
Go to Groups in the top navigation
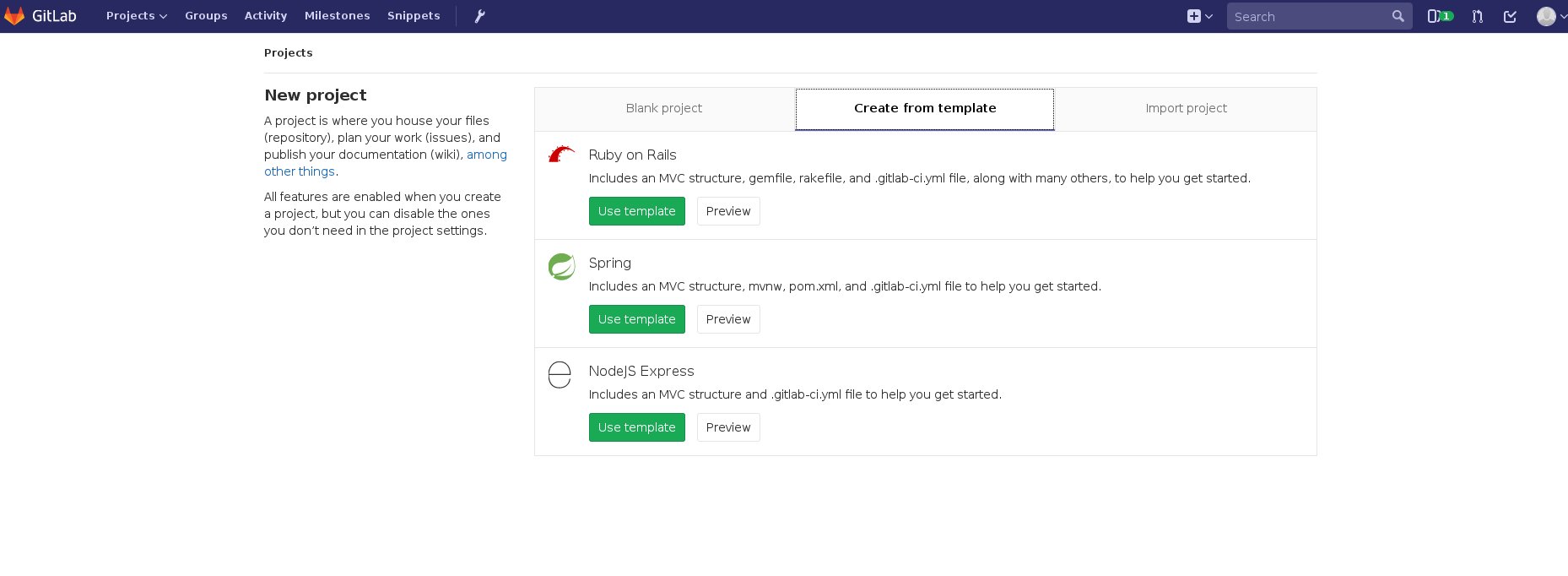coord(206,16)
